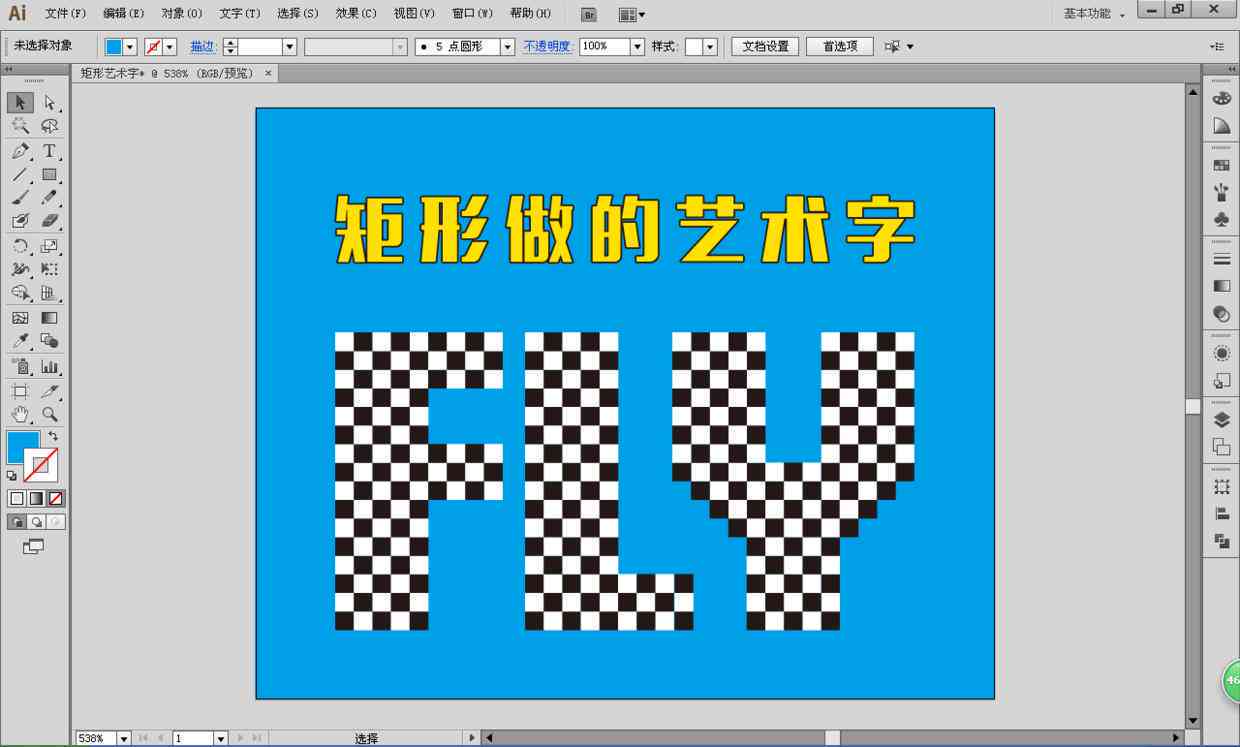
Task: Enable Draw Normal mode
Action: [x=17, y=522]
